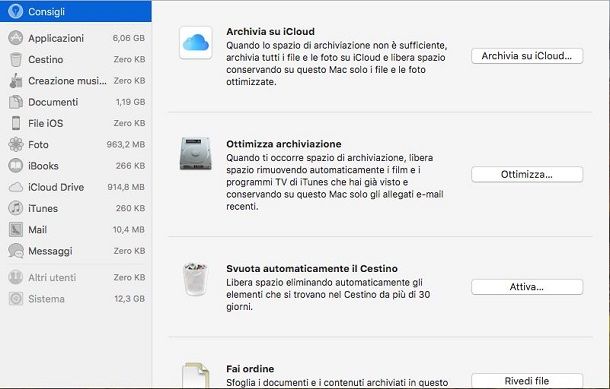Viewport: 610px width, 389px height.
Task: Click the large iCloud icon thumbnail
Action: click(196, 43)
